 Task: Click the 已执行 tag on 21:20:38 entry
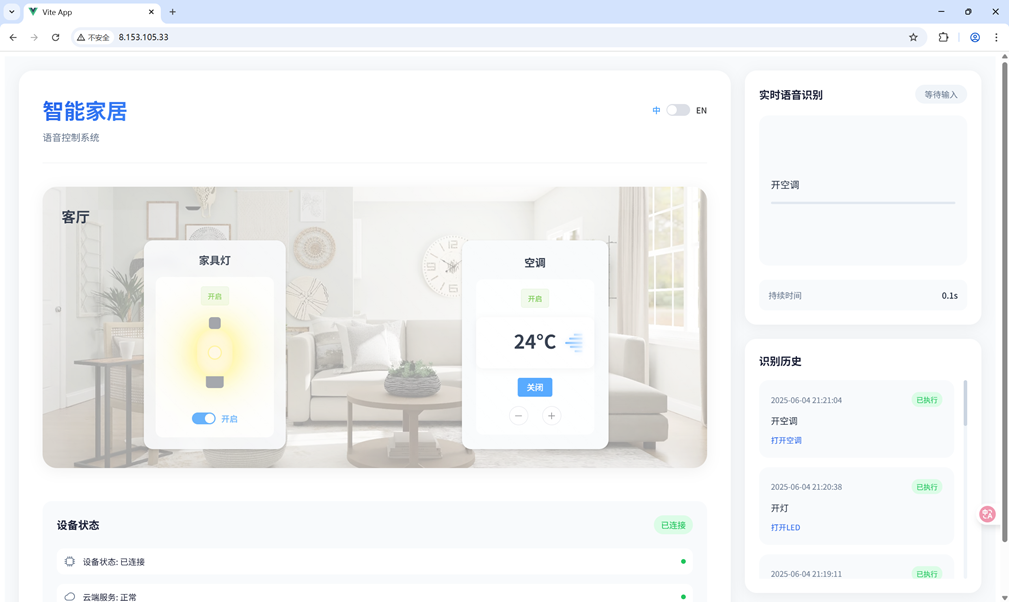click(x=927, y=487)
